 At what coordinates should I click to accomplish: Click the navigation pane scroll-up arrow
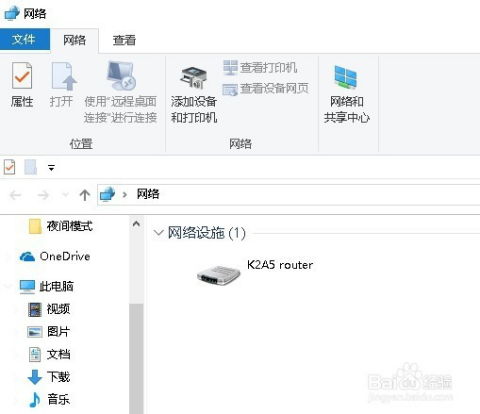point(136,224)
